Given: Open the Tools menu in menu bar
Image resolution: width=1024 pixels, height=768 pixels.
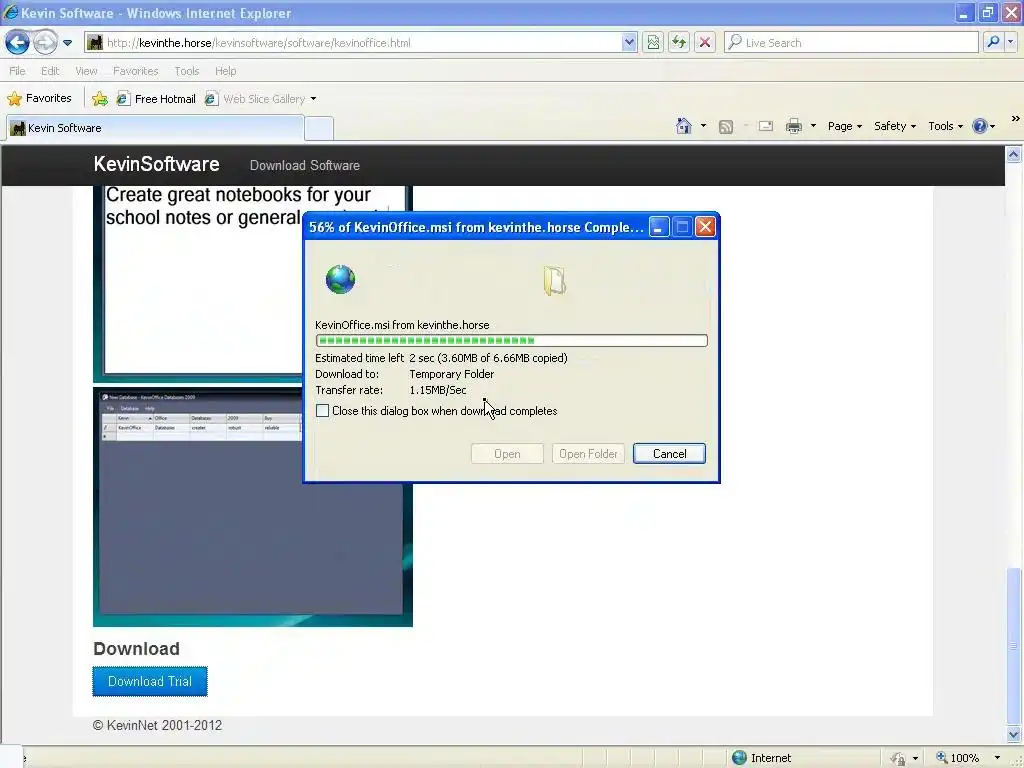Looking at the screenshot, I should pyautogui.click(x=187, y=71).
